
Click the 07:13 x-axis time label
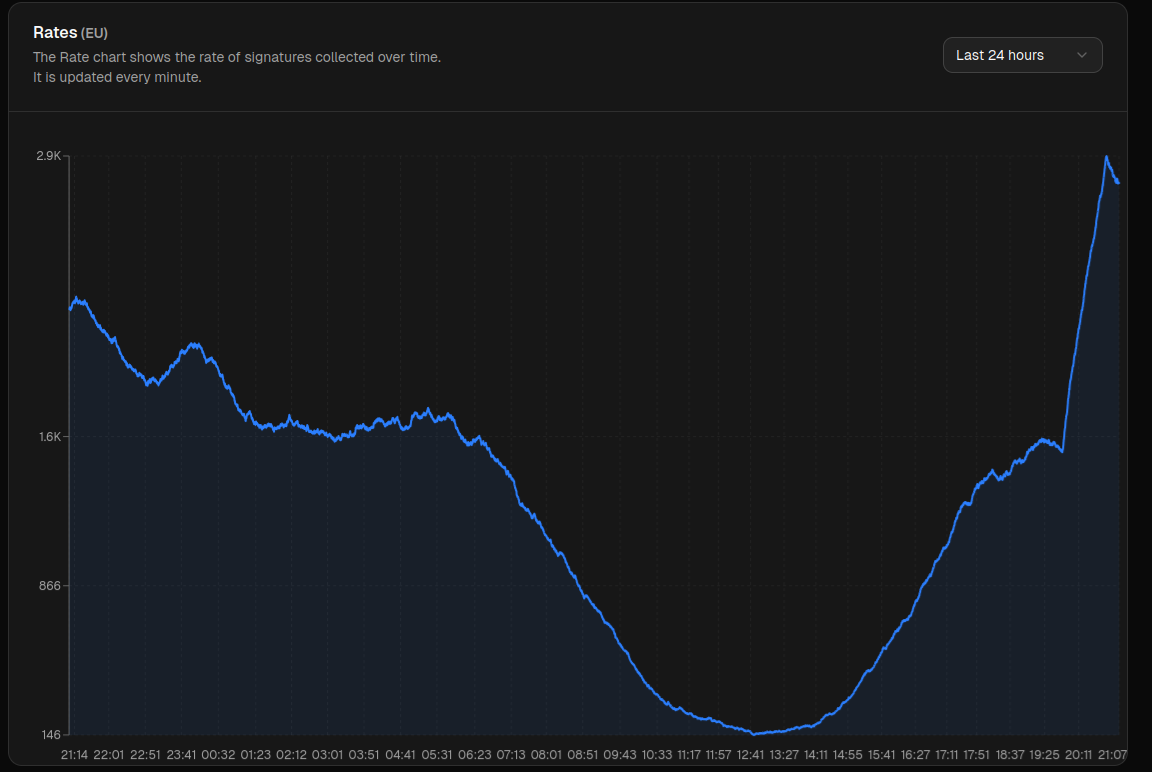511,754
